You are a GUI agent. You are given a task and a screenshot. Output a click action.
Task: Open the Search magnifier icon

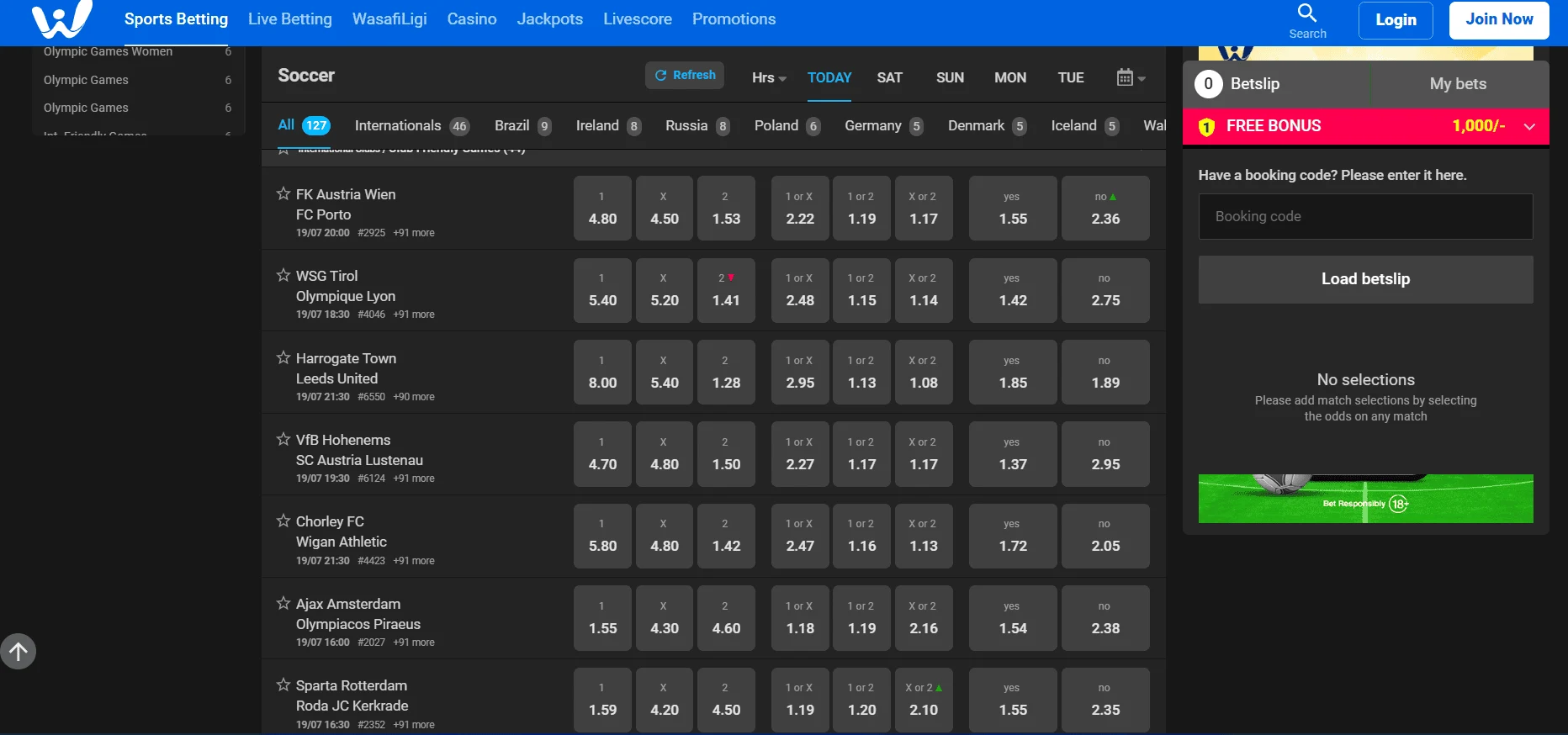(1306, 13)
